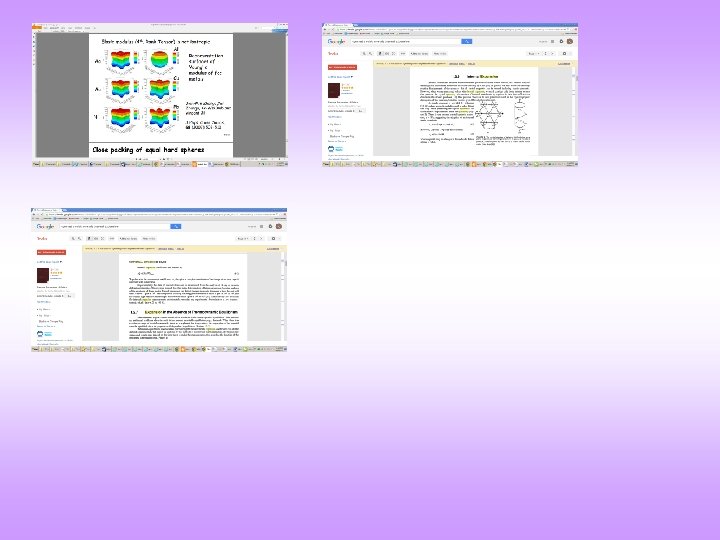Viewport: 720px width, 540px height.
Task: Open book cover in text-only Books screenshot
Action: click(43, 276)
